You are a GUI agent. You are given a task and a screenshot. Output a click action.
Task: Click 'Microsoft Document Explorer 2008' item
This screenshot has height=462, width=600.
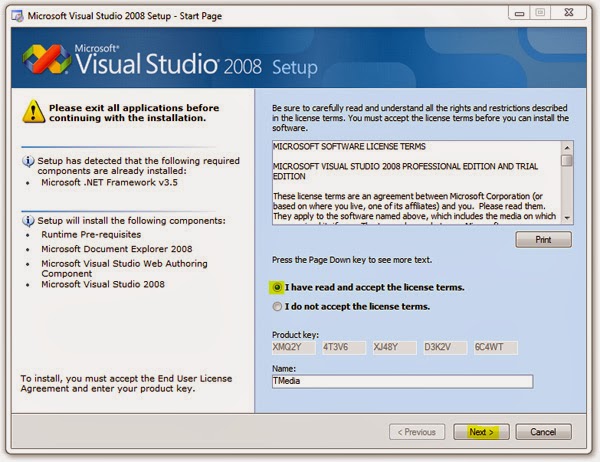[117, 249]
